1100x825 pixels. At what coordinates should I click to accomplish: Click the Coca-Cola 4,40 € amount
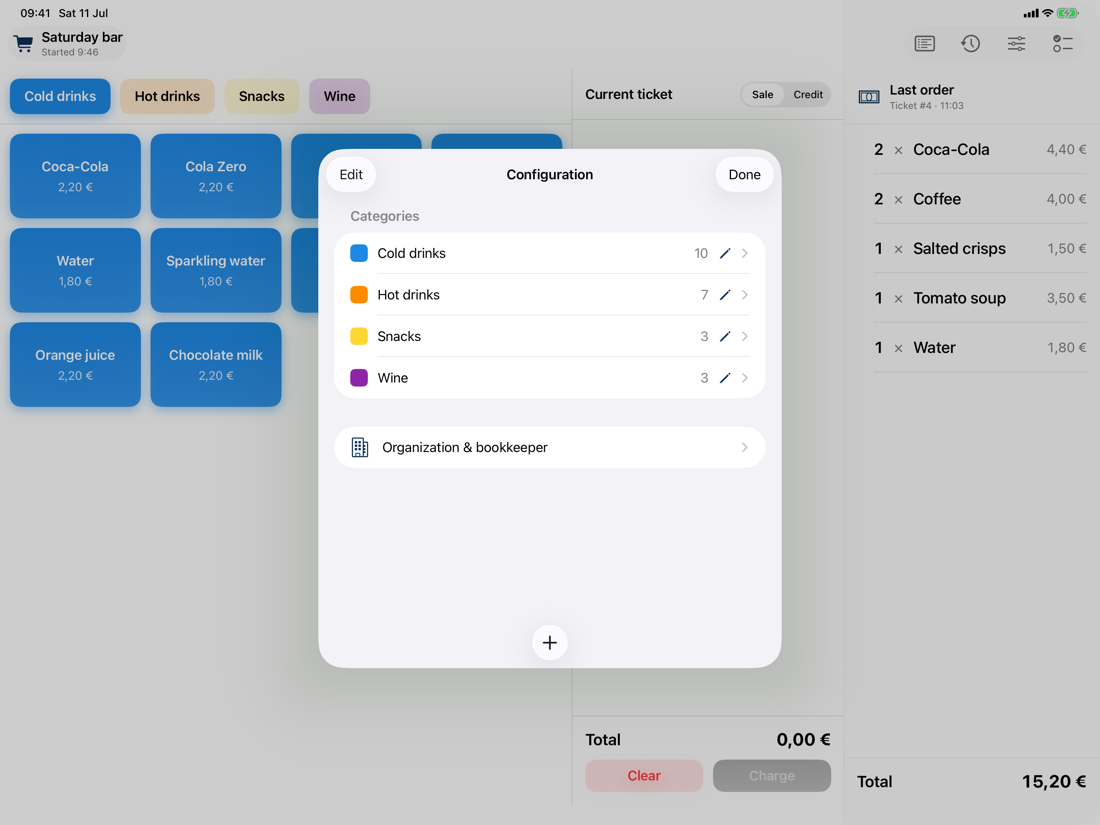pos(1066,150)
